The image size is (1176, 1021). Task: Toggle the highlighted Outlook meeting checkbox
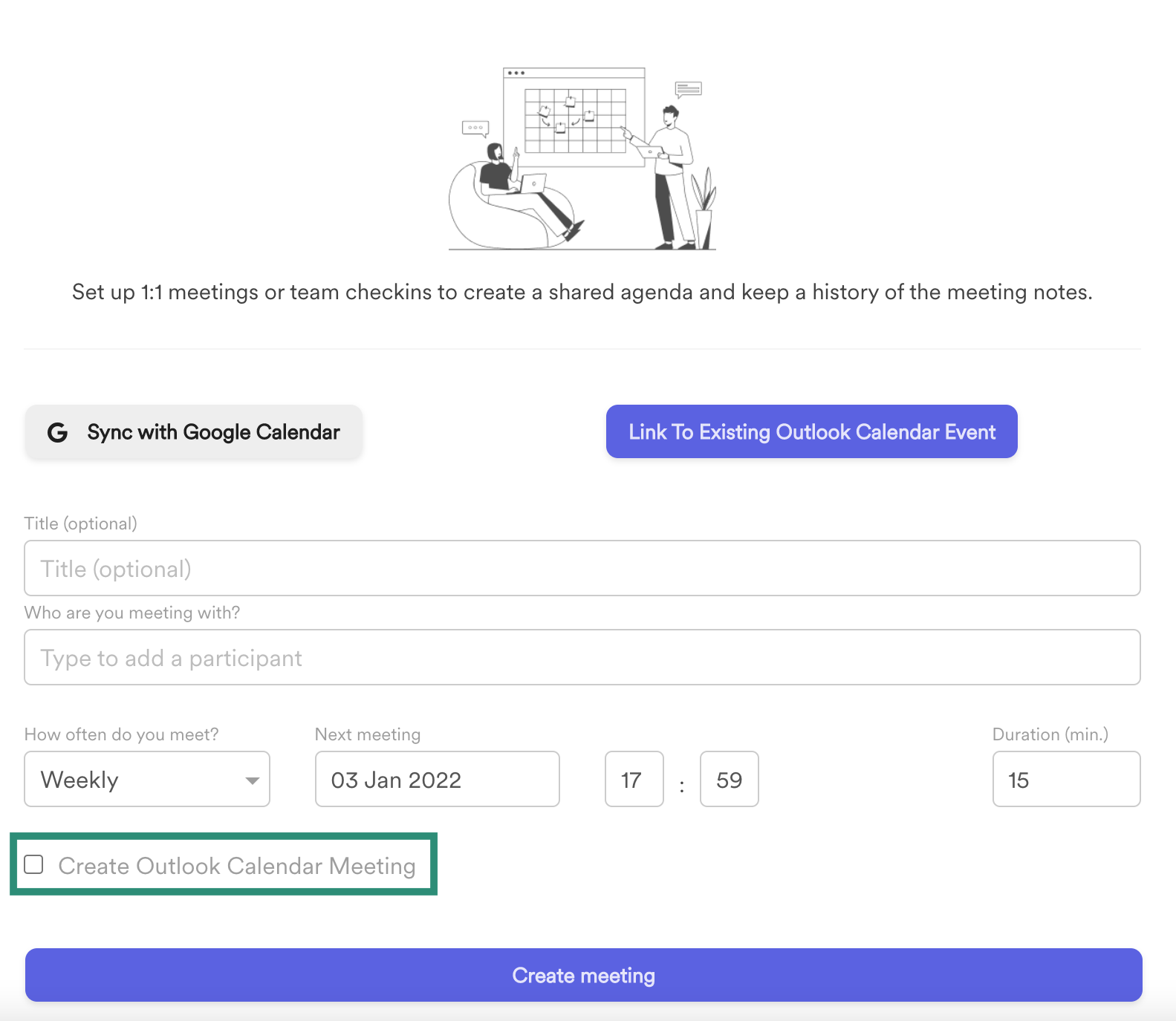33,864
